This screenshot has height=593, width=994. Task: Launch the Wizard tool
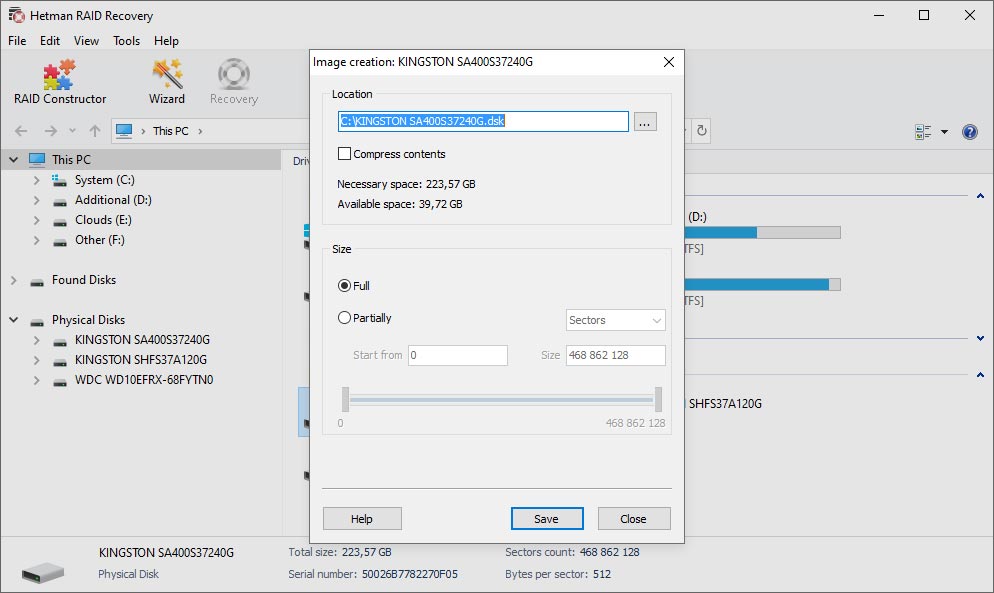coord(167,82)
